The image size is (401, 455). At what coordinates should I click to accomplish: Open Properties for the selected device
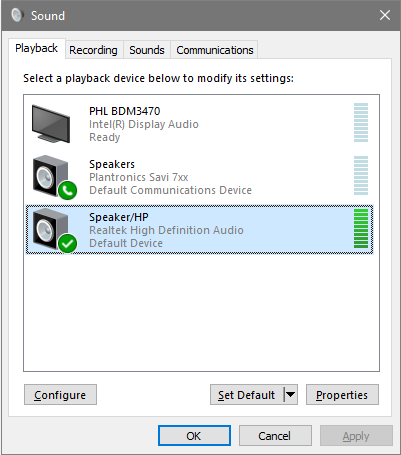pyautogui.click(x=342, y=395)
